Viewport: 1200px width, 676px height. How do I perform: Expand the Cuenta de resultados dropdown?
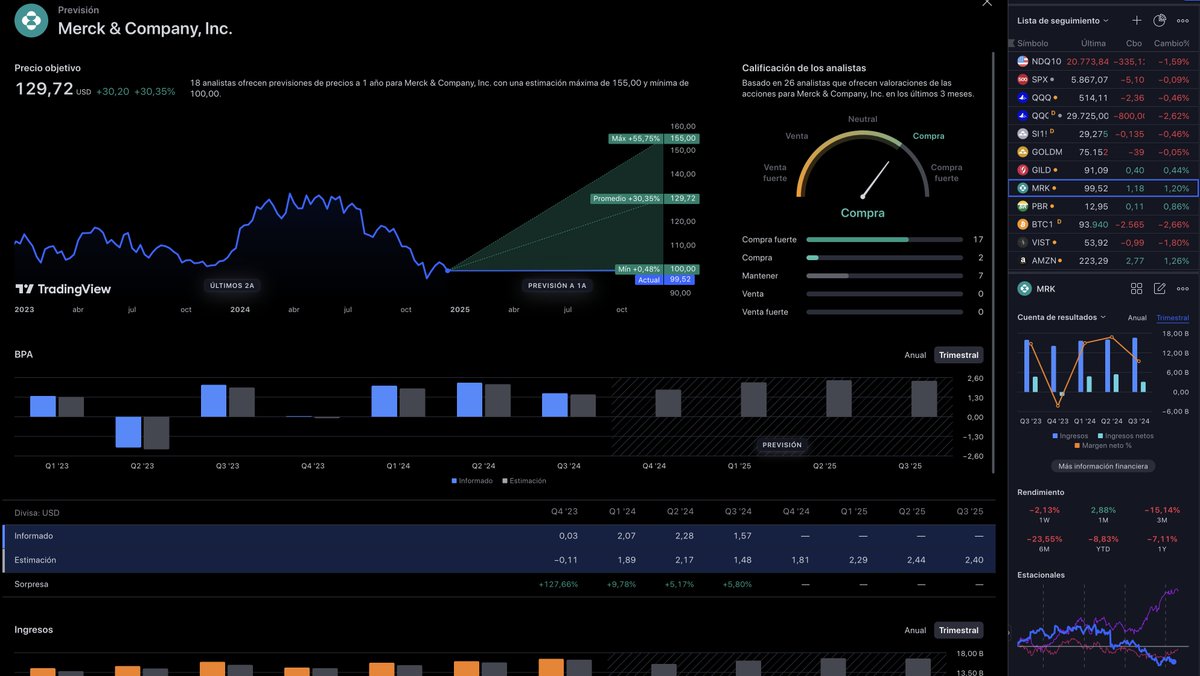pos(1061,317)
